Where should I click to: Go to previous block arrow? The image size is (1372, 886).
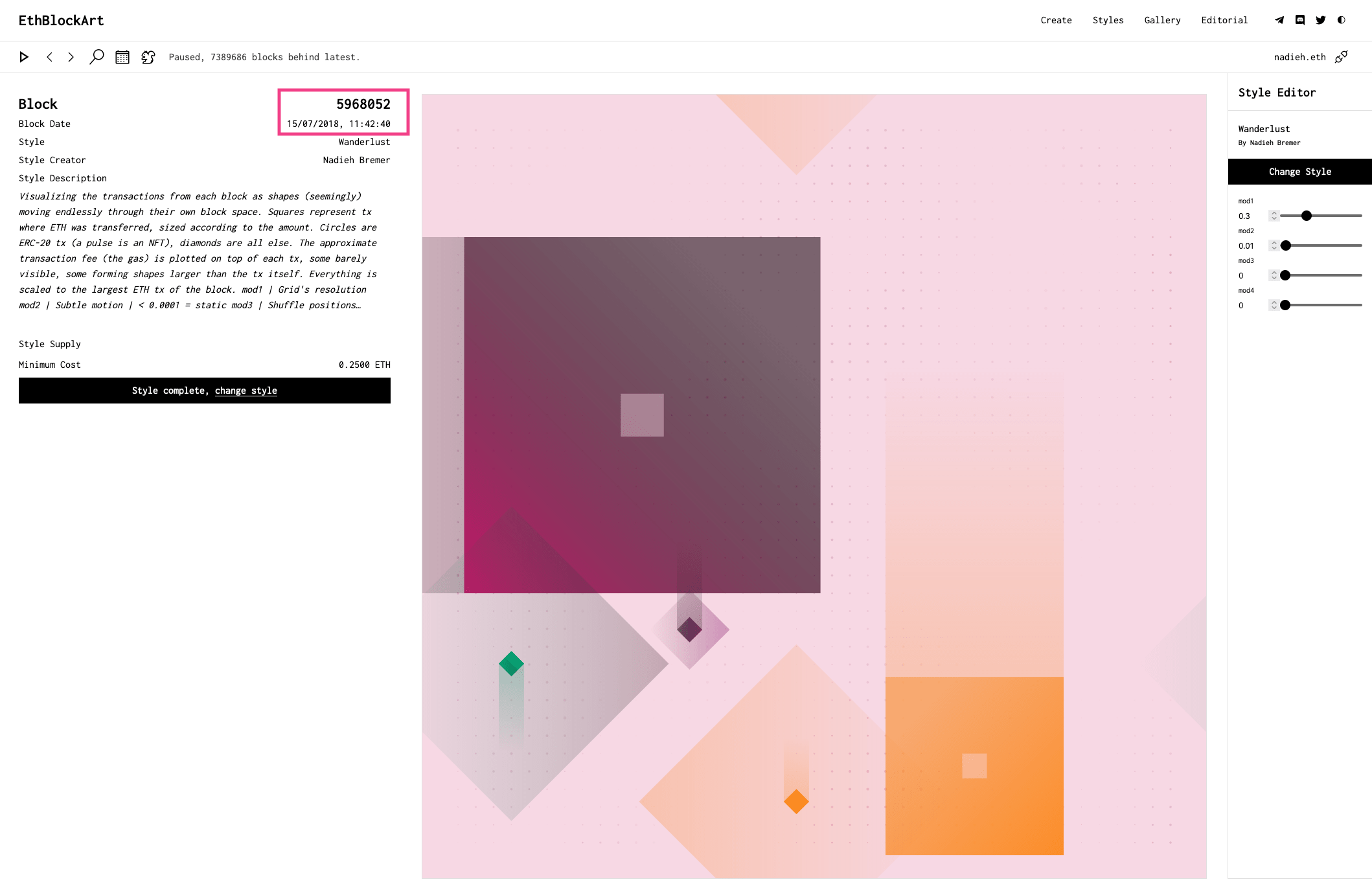[49, 57]
